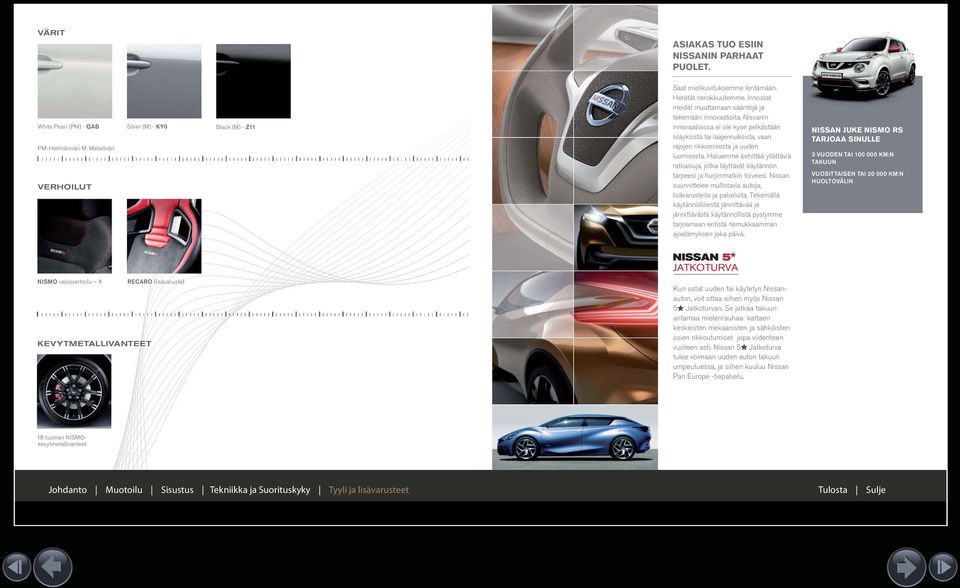Click 'PM: Helmiäisväri M: Metalliväri' note
The image size is (960, 588).
(76, 148)
